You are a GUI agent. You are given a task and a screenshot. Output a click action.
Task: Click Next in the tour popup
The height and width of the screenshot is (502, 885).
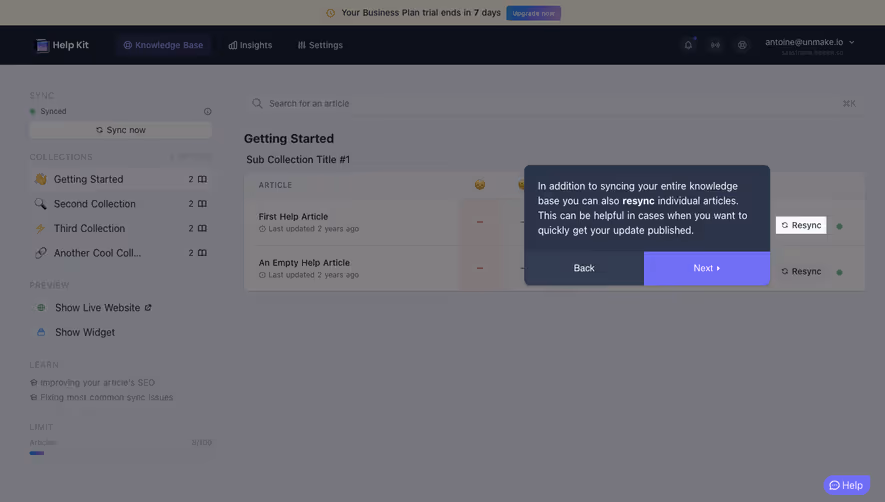(x=707, y=268)
